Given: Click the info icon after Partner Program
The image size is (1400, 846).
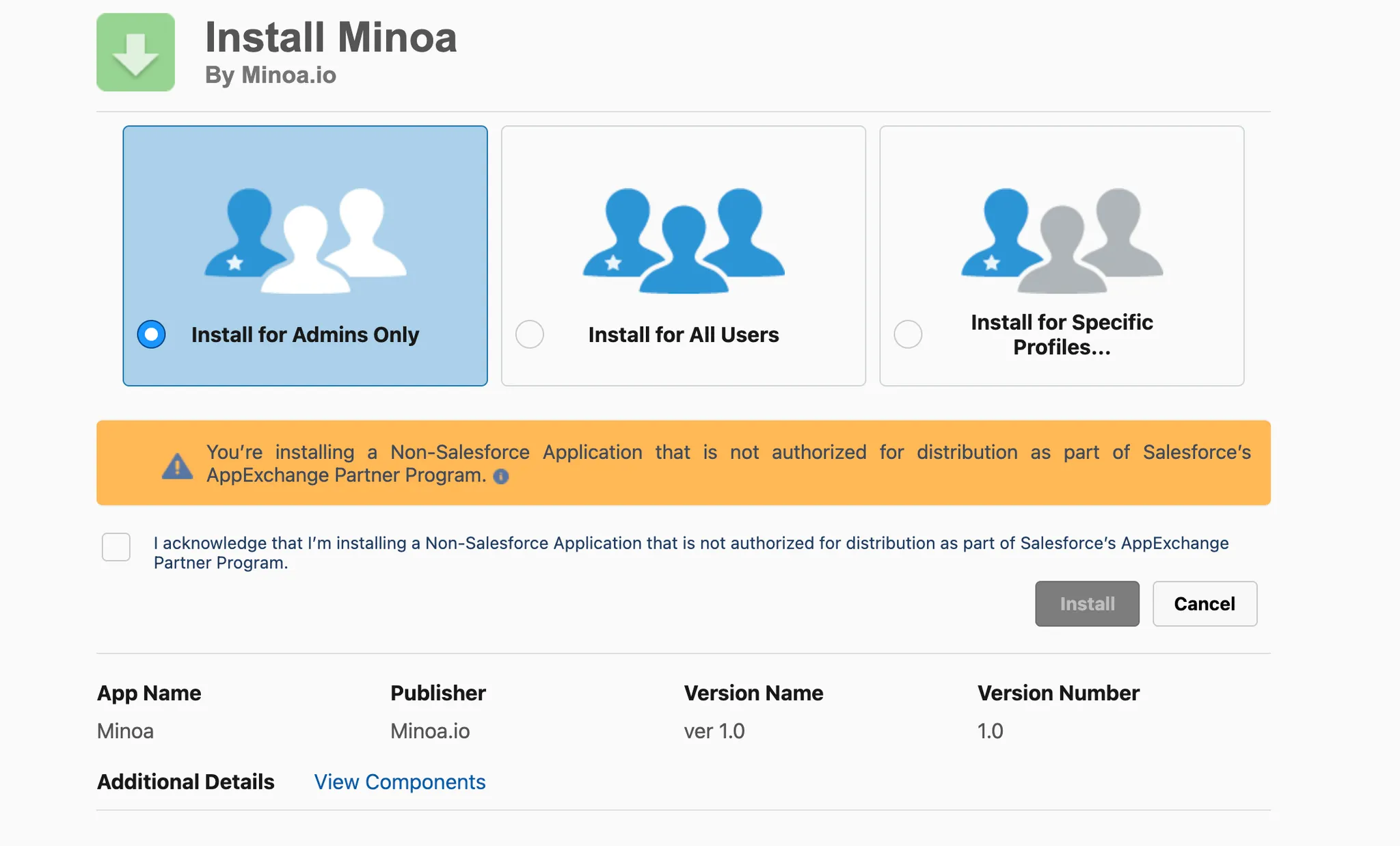Looking at the screenshot, I should tap(501, 477).
